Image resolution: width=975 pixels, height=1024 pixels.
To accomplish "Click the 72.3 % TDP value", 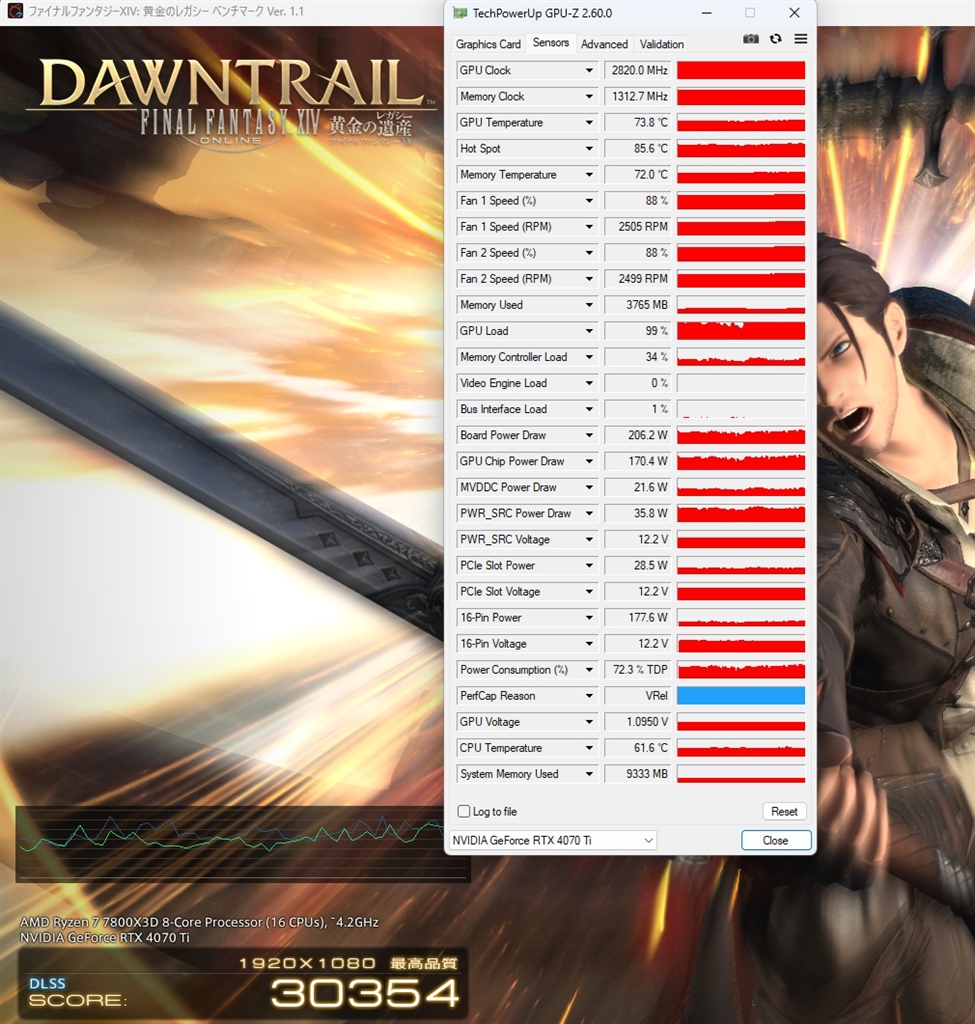I will [638, 670].
